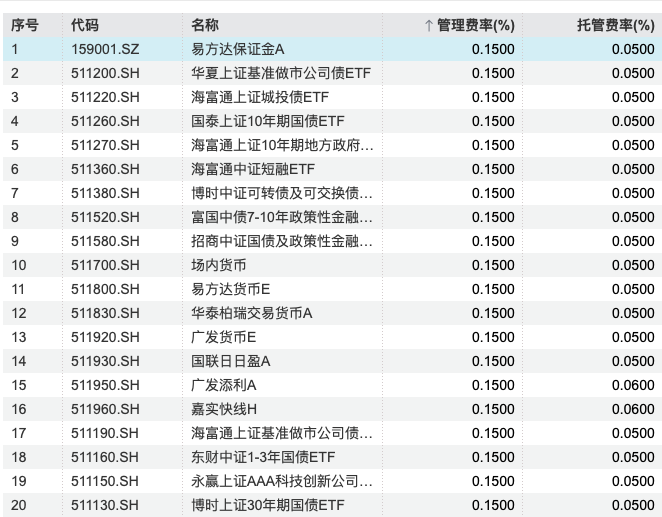Select code 511150.SH
The width and height of the screenshot is (662, 517).
(x=105, y=482)
